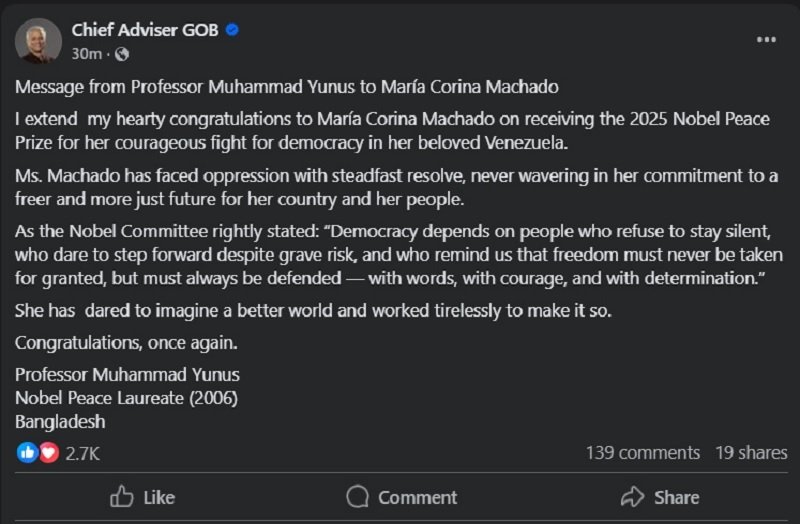Image resolution: width=800 pixels, height=524 pixels.
Task: Click the red heart reaction icon
Action: (49, 452)
